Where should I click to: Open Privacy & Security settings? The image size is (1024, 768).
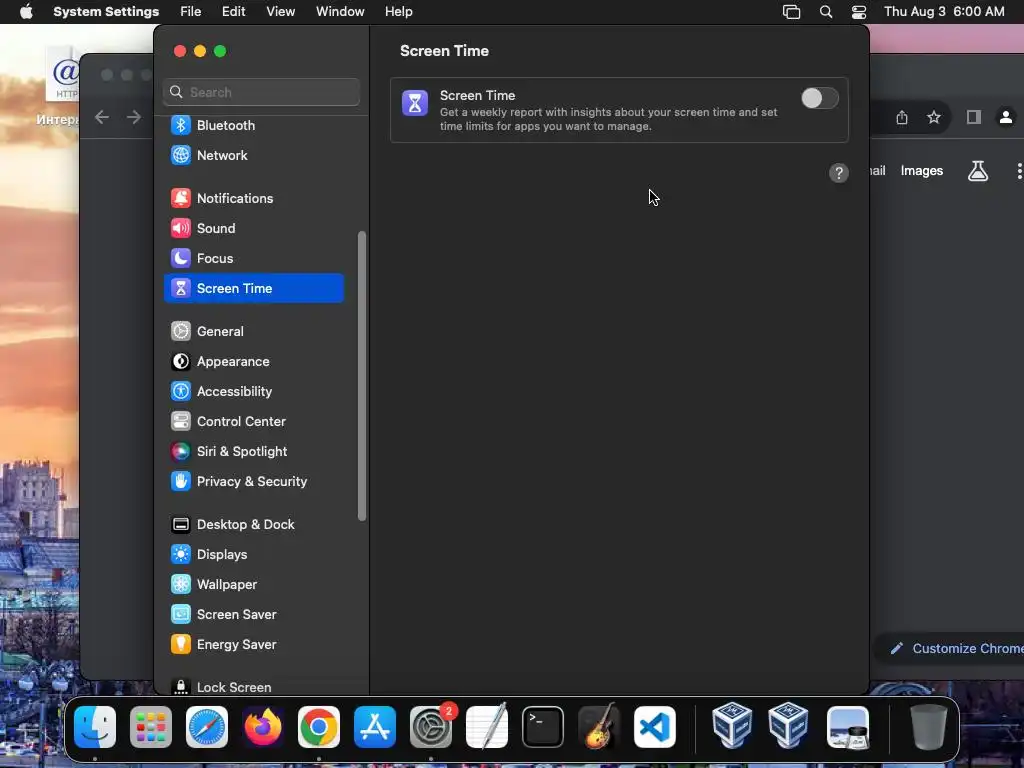pyautogui.click(x=254, y=482)
